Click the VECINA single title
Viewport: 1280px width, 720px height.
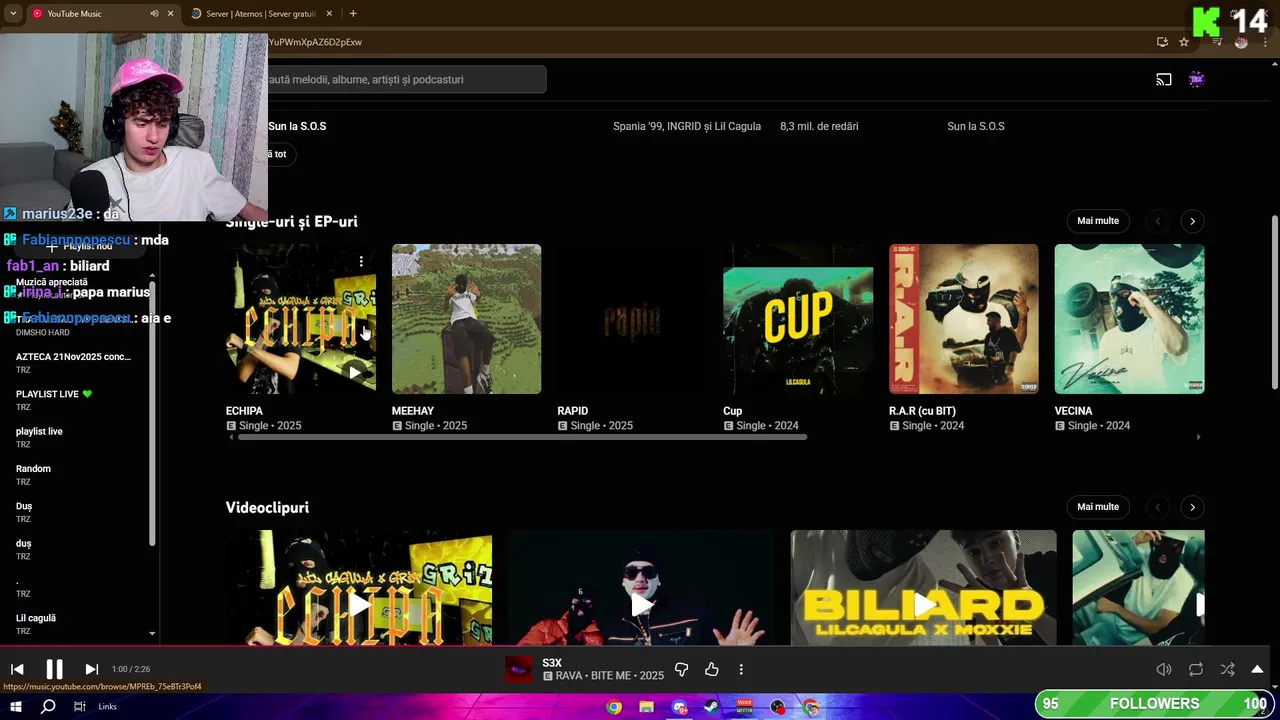pyautogui.click(x=1073, y=411)
